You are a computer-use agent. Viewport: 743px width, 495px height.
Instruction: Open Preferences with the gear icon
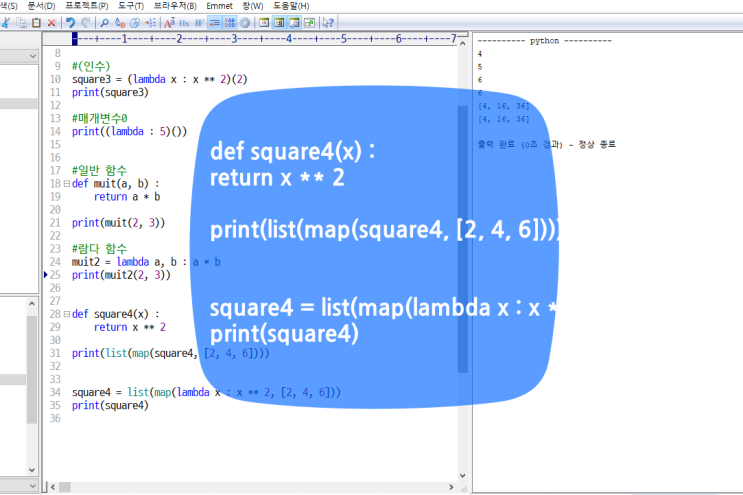pyautogui.click(x=245, y=22)
